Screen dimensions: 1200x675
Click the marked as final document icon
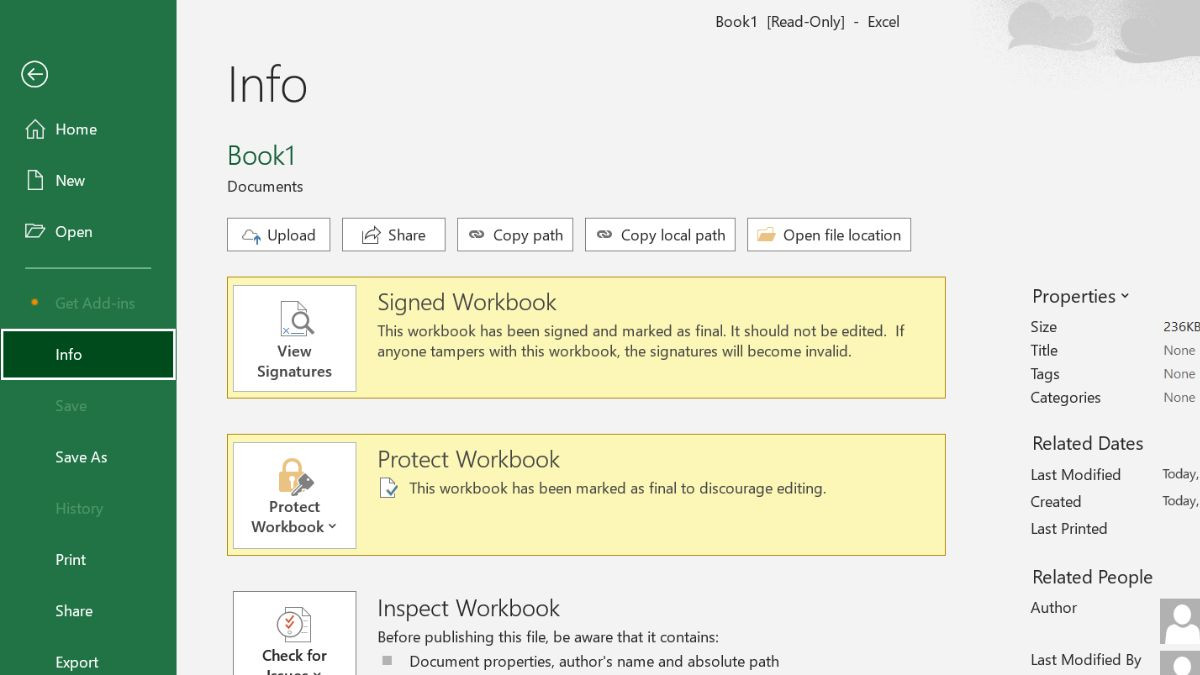(389, 488)
